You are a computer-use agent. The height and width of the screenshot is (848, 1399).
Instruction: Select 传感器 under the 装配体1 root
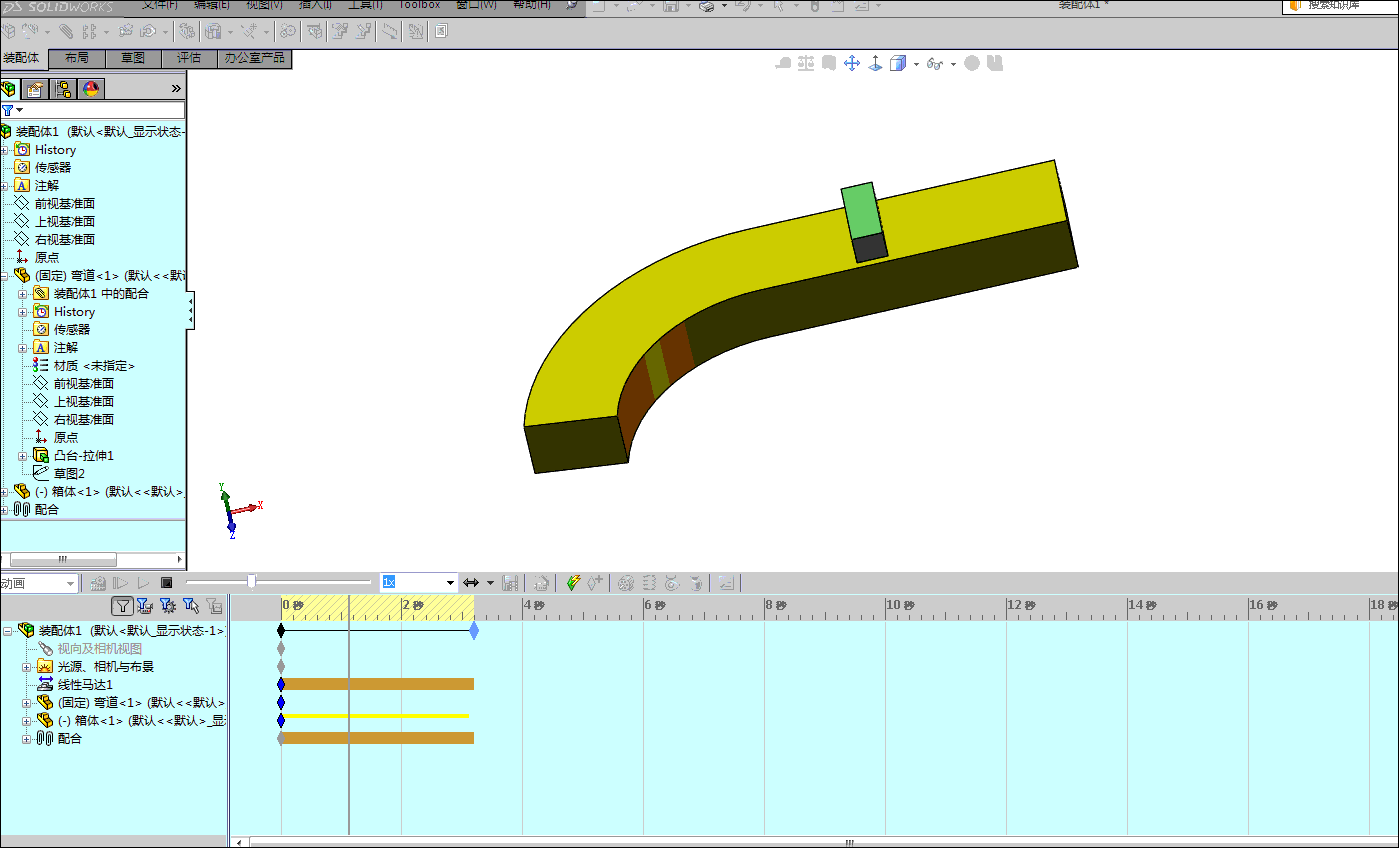tap(53, 168)
